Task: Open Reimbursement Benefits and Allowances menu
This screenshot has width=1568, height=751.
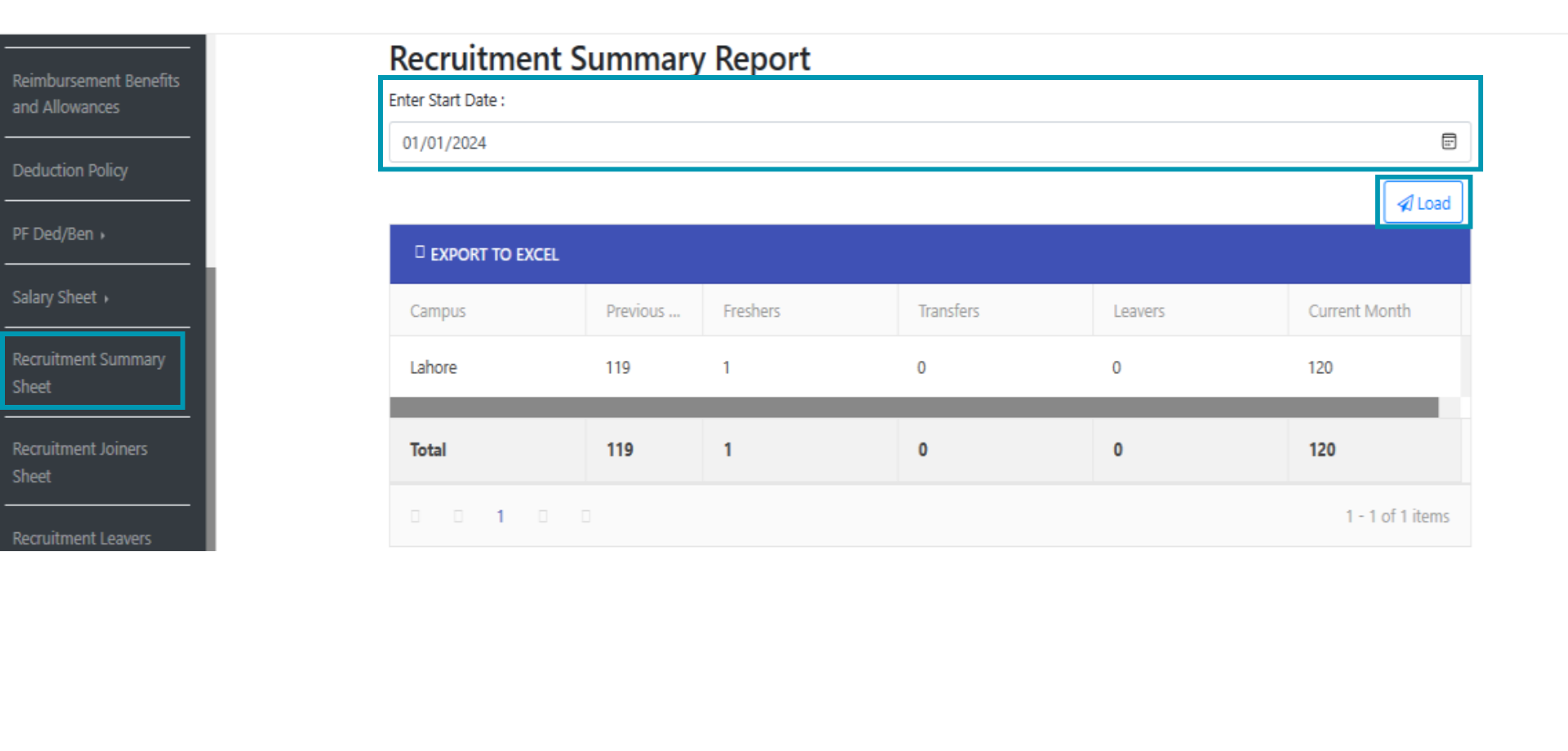Action: [96, 94]
